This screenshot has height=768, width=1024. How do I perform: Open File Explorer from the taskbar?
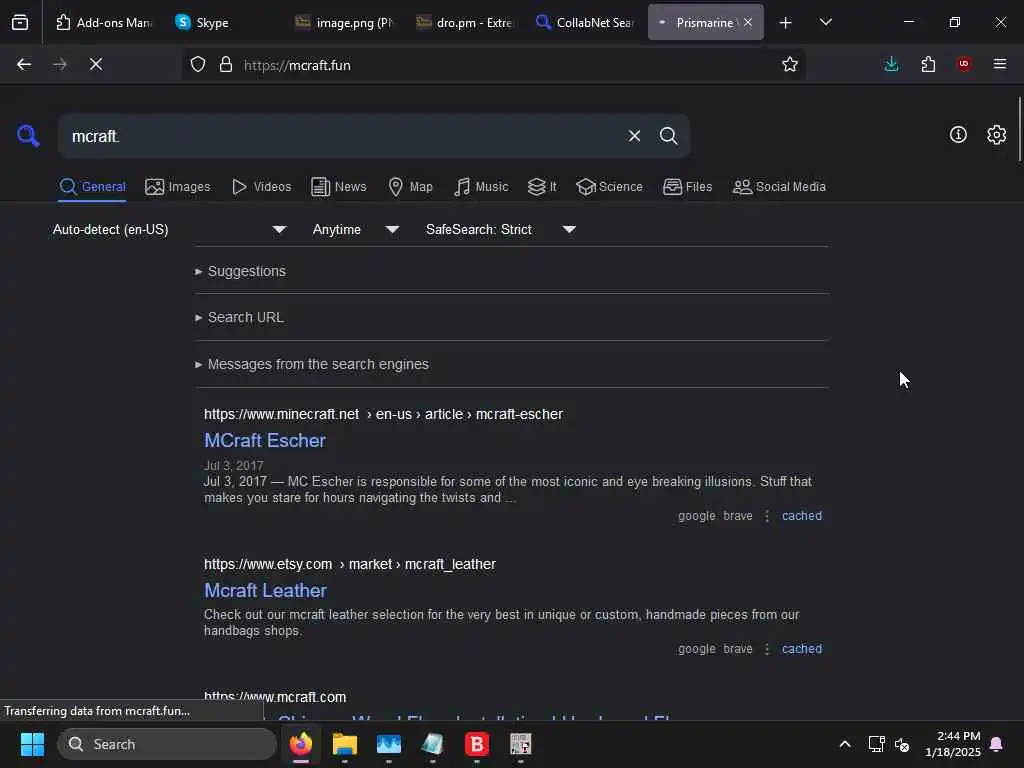345,744
